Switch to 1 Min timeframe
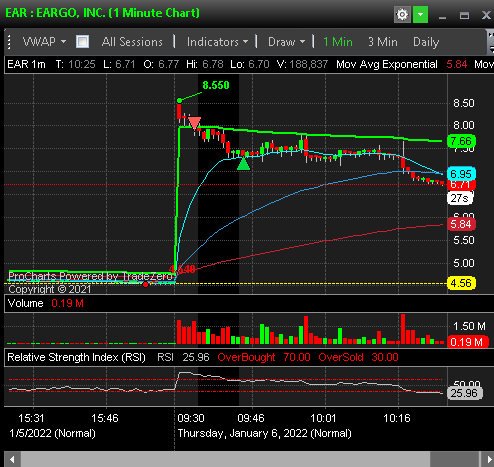This screenshot has height=467, width=494. [338, 42]
